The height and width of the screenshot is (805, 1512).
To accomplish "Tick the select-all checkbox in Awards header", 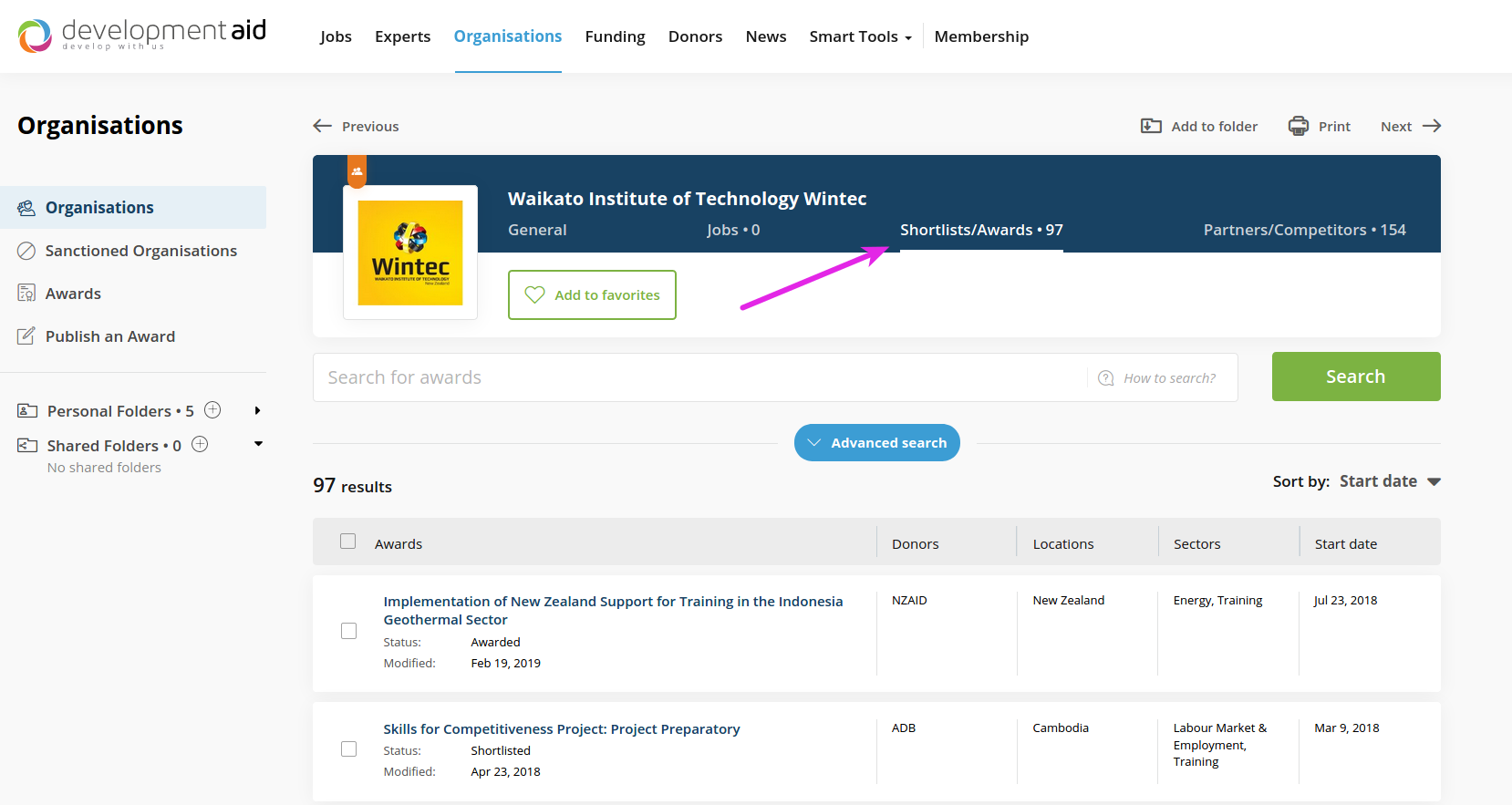I will pos(348,542).
